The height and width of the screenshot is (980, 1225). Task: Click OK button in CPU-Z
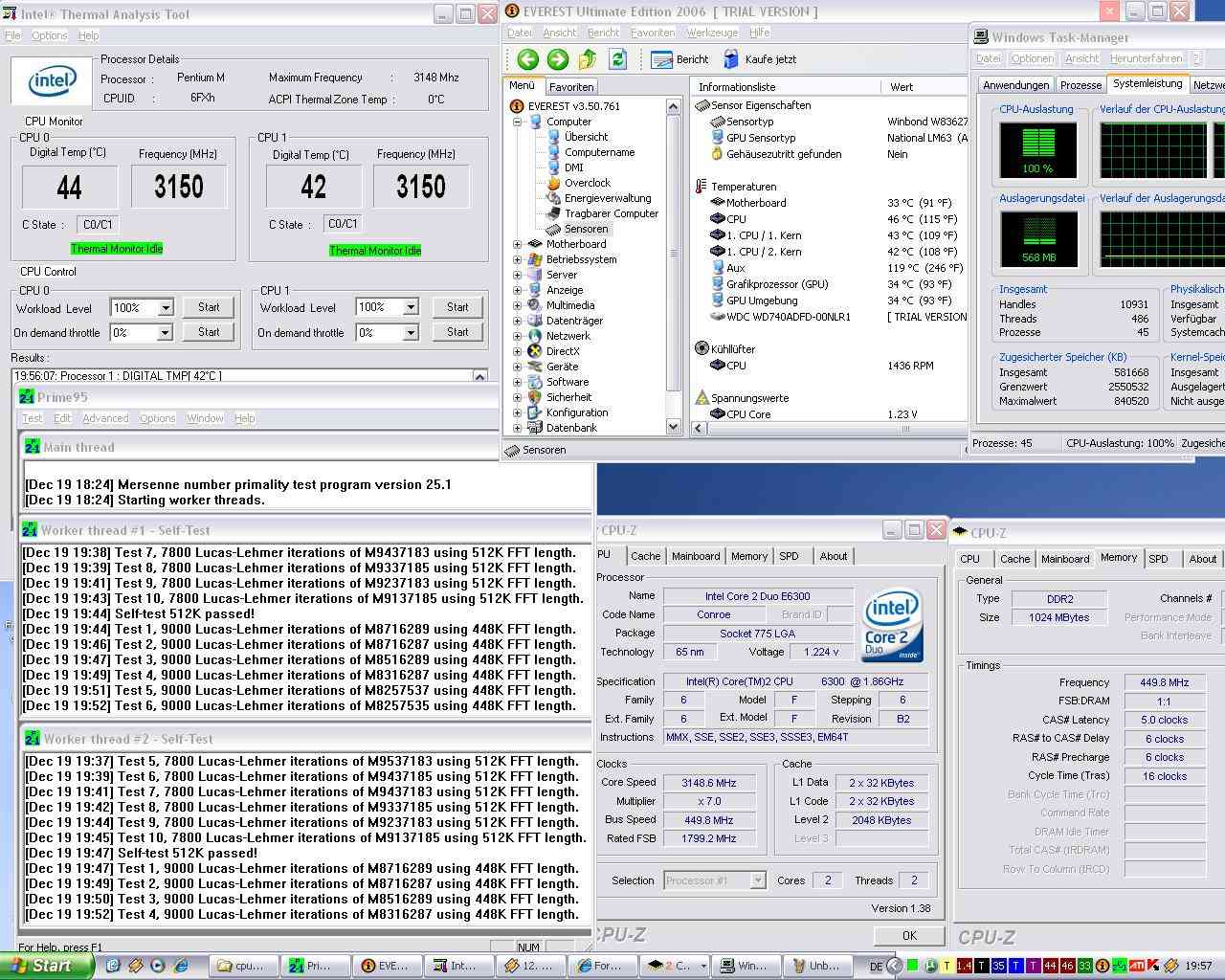coord(908,936)
